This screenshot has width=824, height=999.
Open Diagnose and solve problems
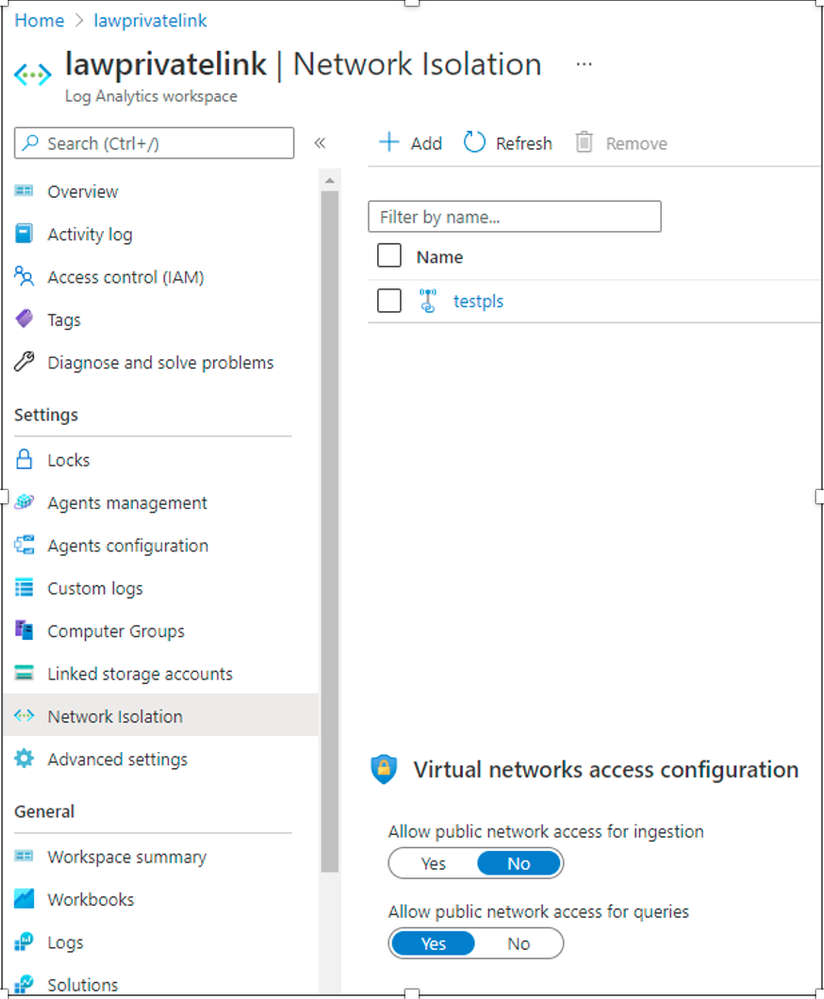(x=161, y=362)
